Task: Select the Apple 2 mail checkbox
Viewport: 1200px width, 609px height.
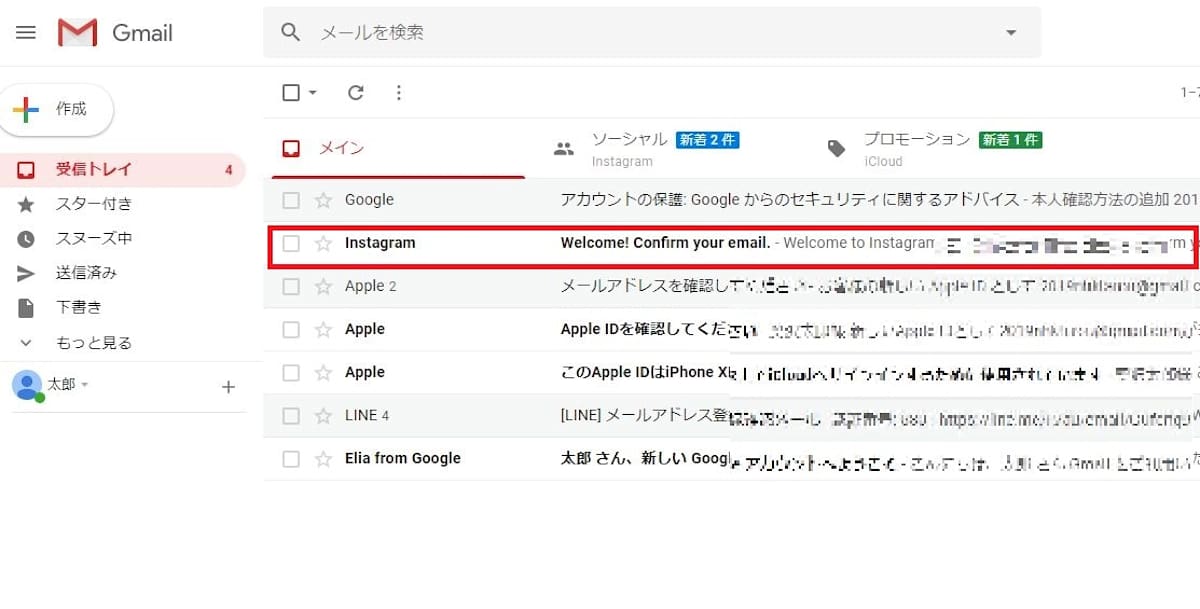Action: [x=291, y=286]
